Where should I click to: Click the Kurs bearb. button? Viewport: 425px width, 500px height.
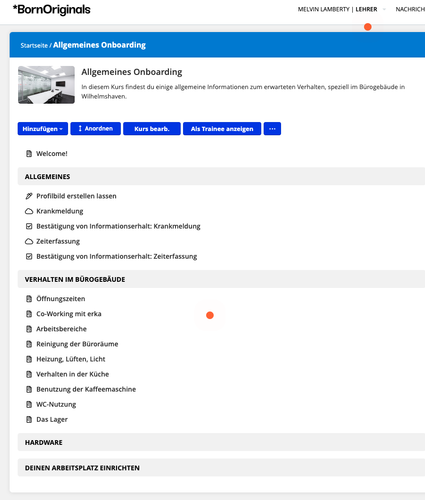(x=152, y=129)
